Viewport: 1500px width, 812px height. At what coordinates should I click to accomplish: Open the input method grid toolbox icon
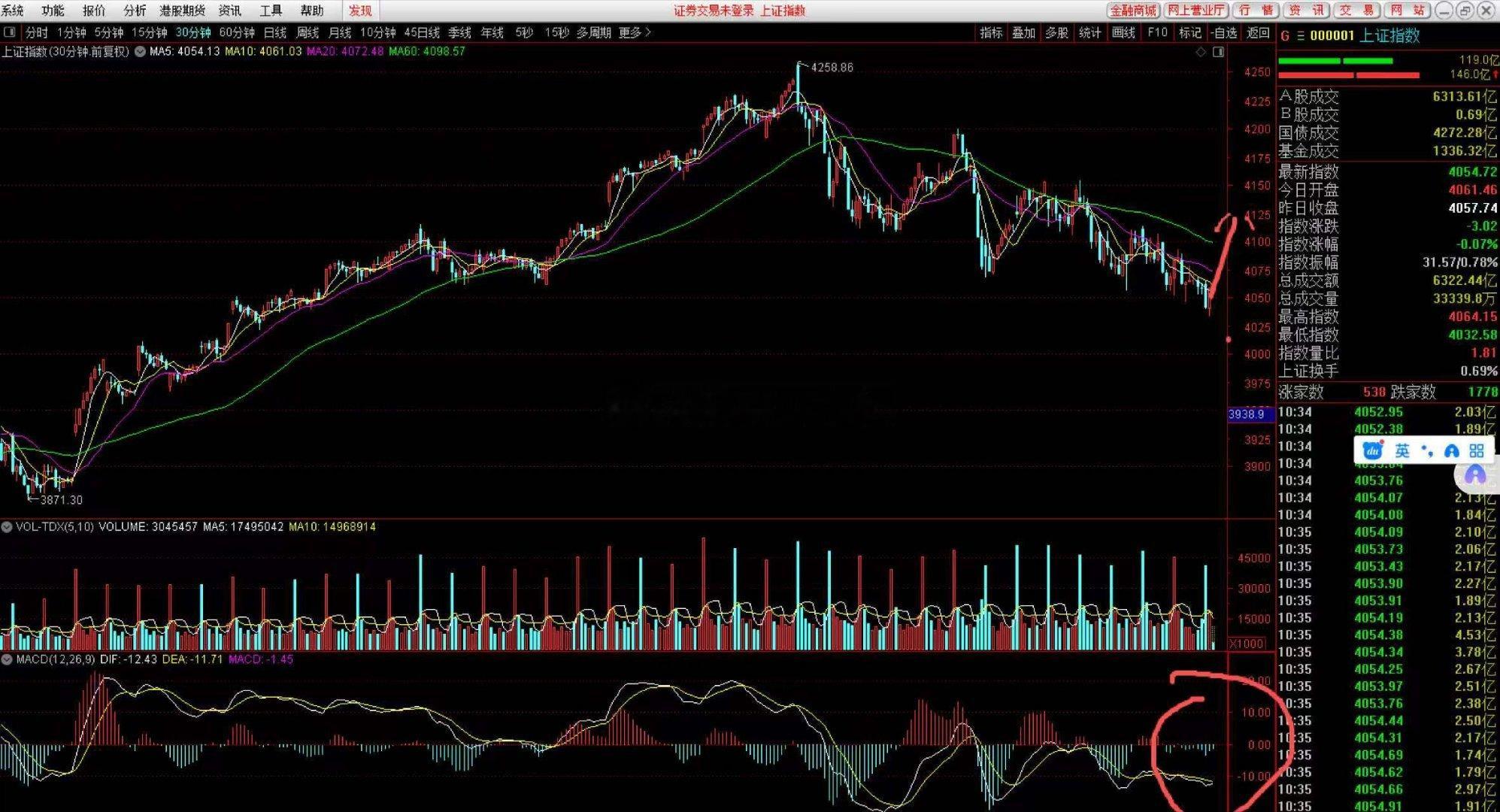tap(1477, 450)
